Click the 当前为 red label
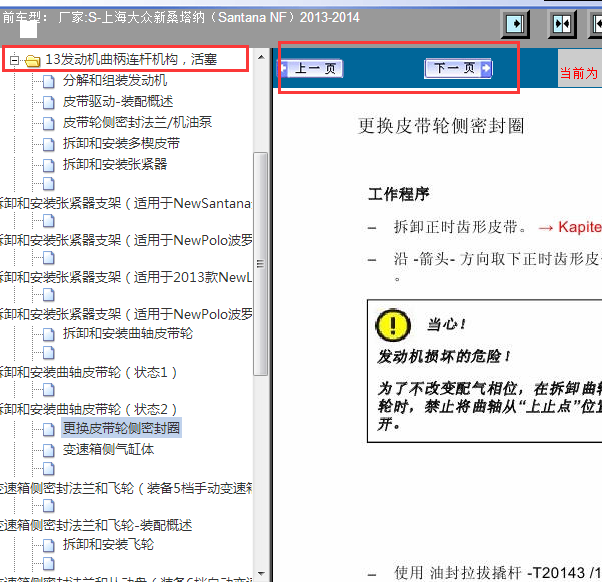This screenshot has width=602, height=582. click(x=579, y=73)
